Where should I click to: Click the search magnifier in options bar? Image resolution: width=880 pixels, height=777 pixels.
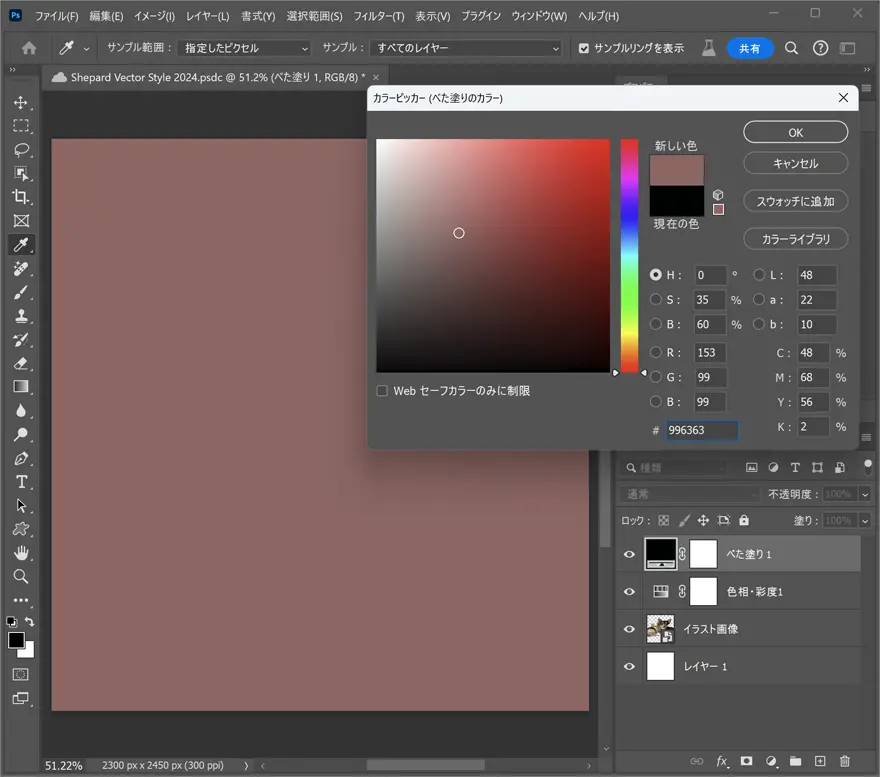click(x=791, y=48)
